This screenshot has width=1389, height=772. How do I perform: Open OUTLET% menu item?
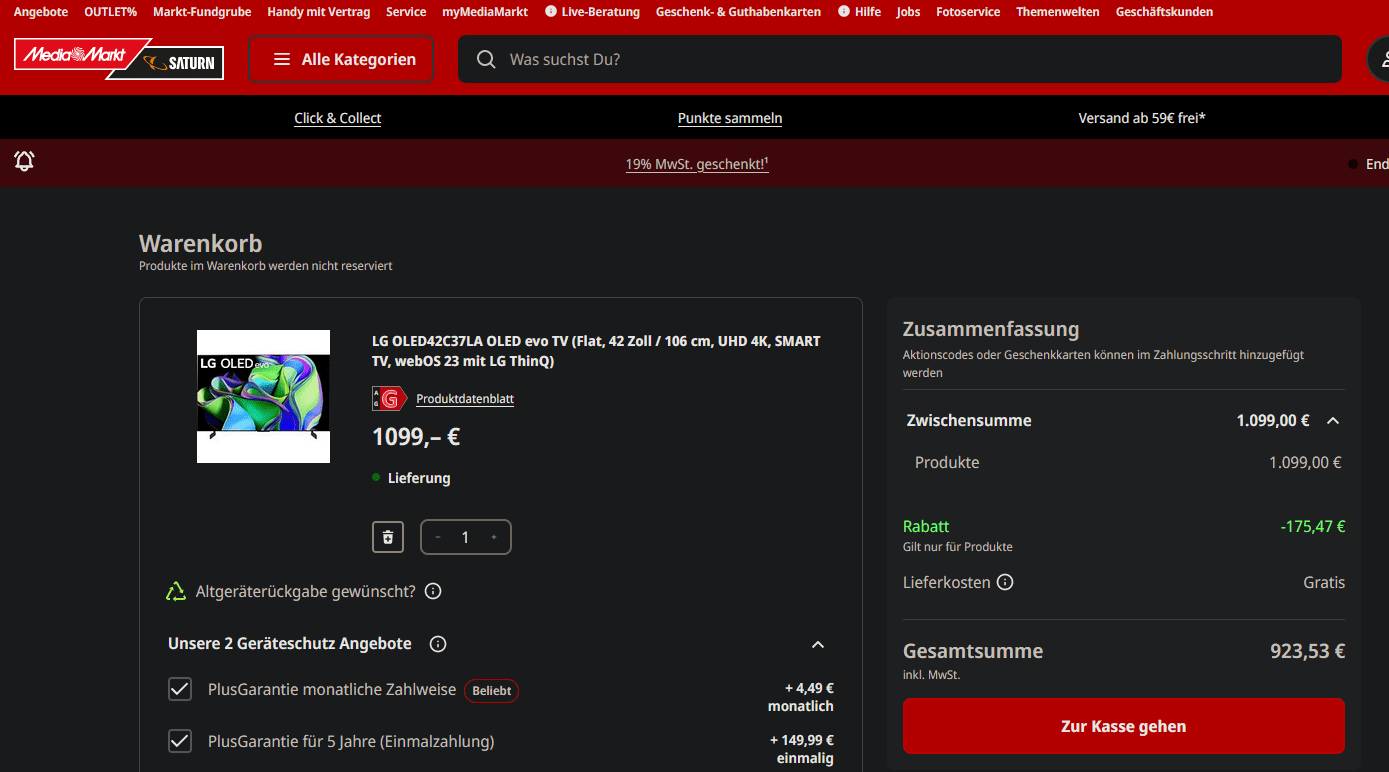coord(110,12)
